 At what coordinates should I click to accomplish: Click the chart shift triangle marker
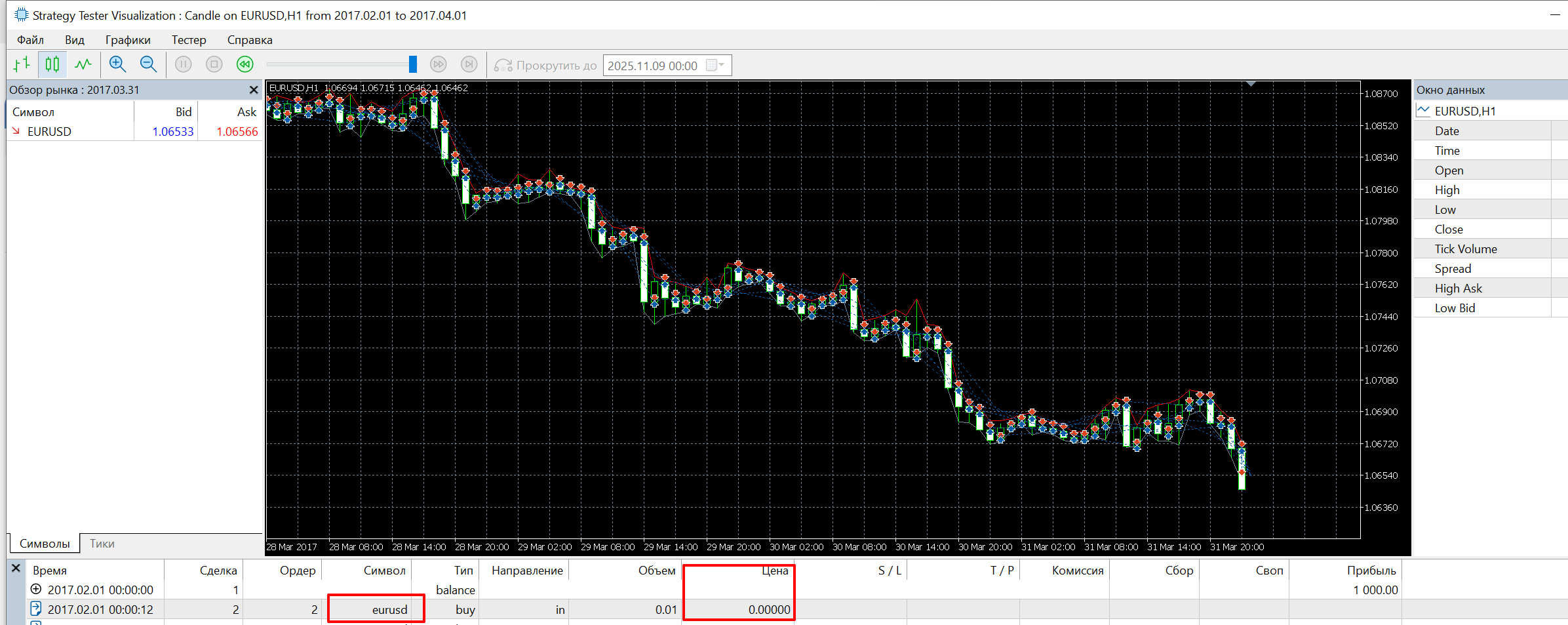point(1251,84)
